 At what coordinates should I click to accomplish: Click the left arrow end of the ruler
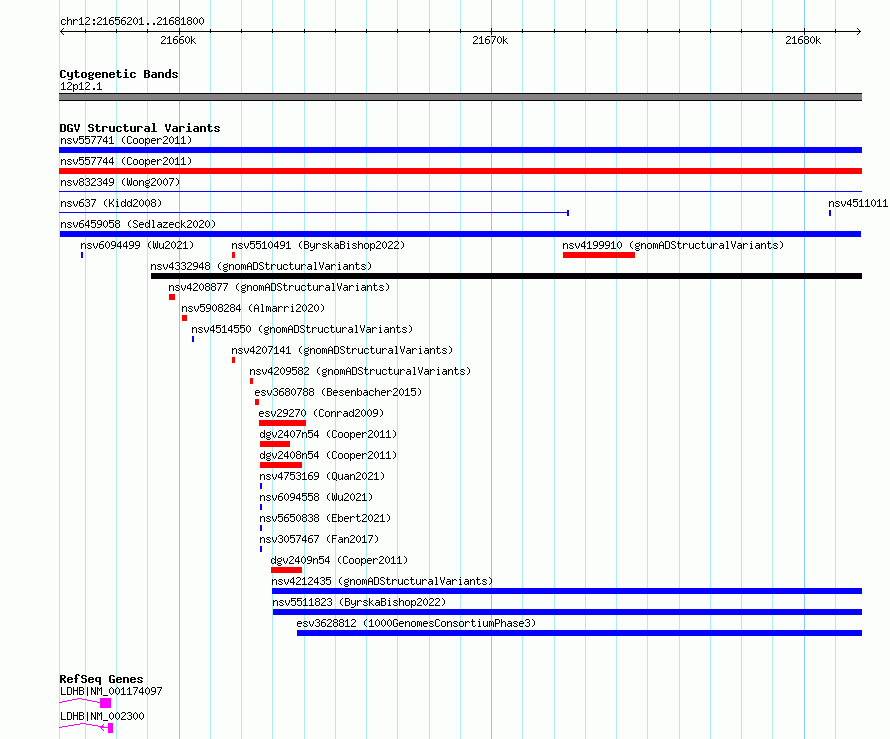point(62,31)
